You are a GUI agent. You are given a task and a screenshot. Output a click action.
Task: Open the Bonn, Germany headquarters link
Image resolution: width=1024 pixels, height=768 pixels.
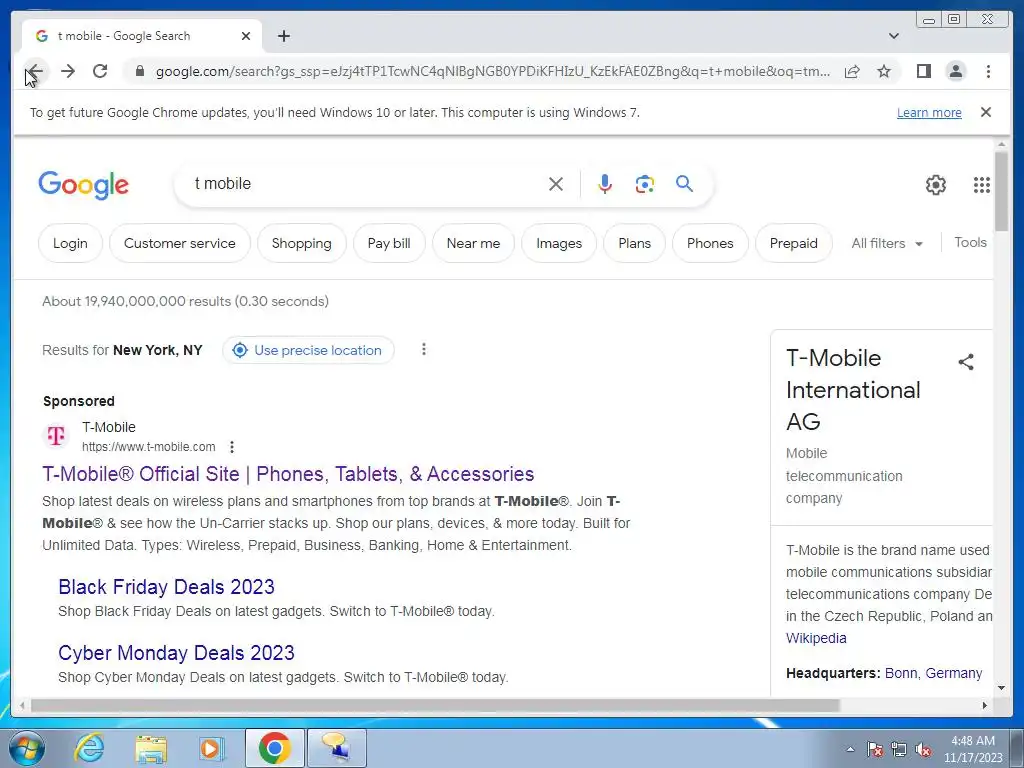pos(933,673)
